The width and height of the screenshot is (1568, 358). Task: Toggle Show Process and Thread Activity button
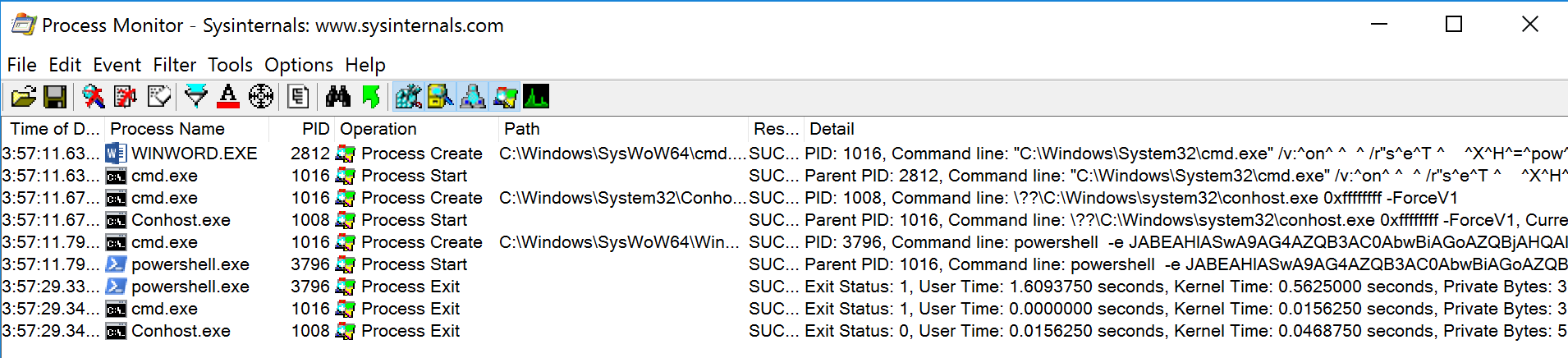point(504,97)
